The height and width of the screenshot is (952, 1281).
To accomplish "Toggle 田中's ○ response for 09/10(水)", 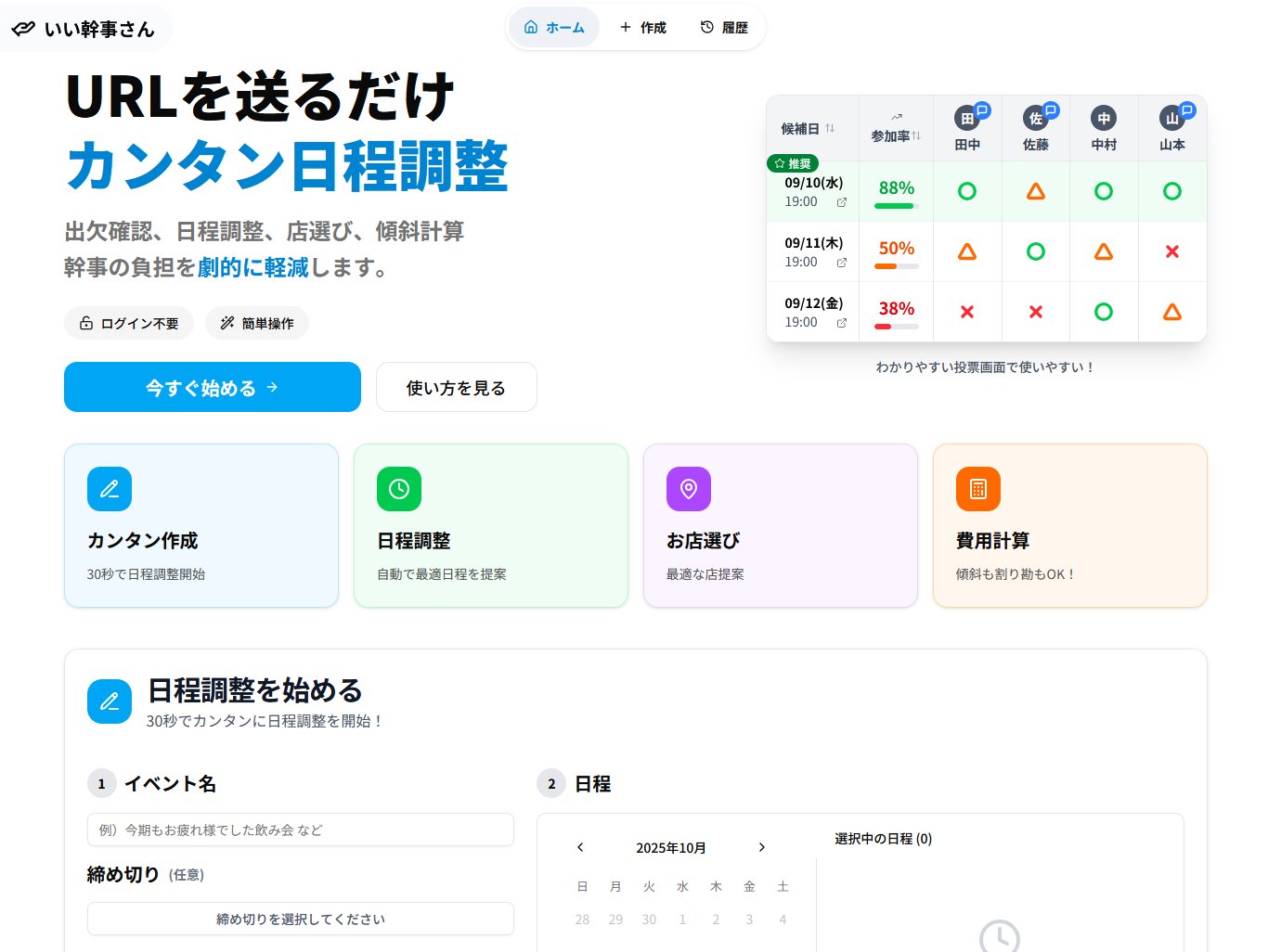I will point(967,191).
